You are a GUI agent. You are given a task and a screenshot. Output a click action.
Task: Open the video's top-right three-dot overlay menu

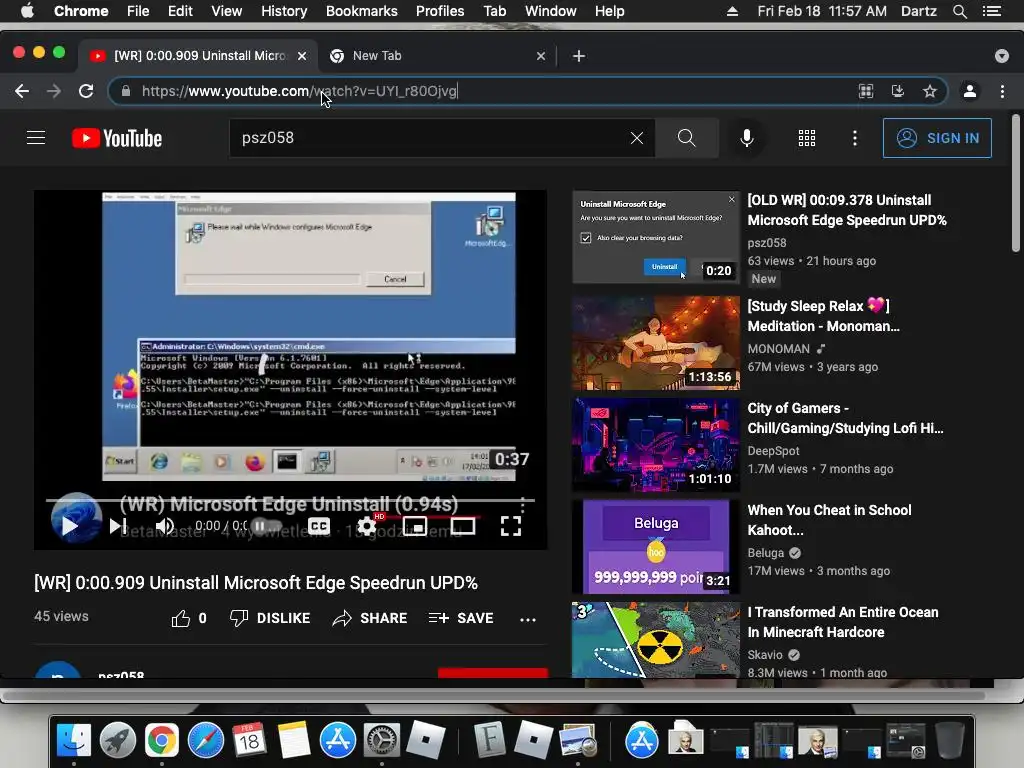[x=522, y=505]
